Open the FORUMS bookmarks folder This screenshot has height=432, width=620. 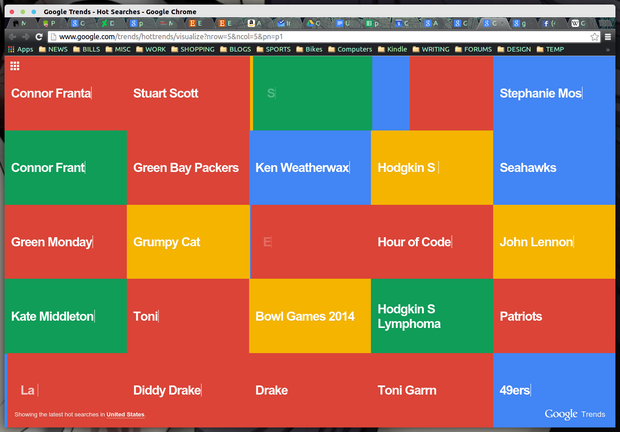pyautogui.click(x=474, y=49)
